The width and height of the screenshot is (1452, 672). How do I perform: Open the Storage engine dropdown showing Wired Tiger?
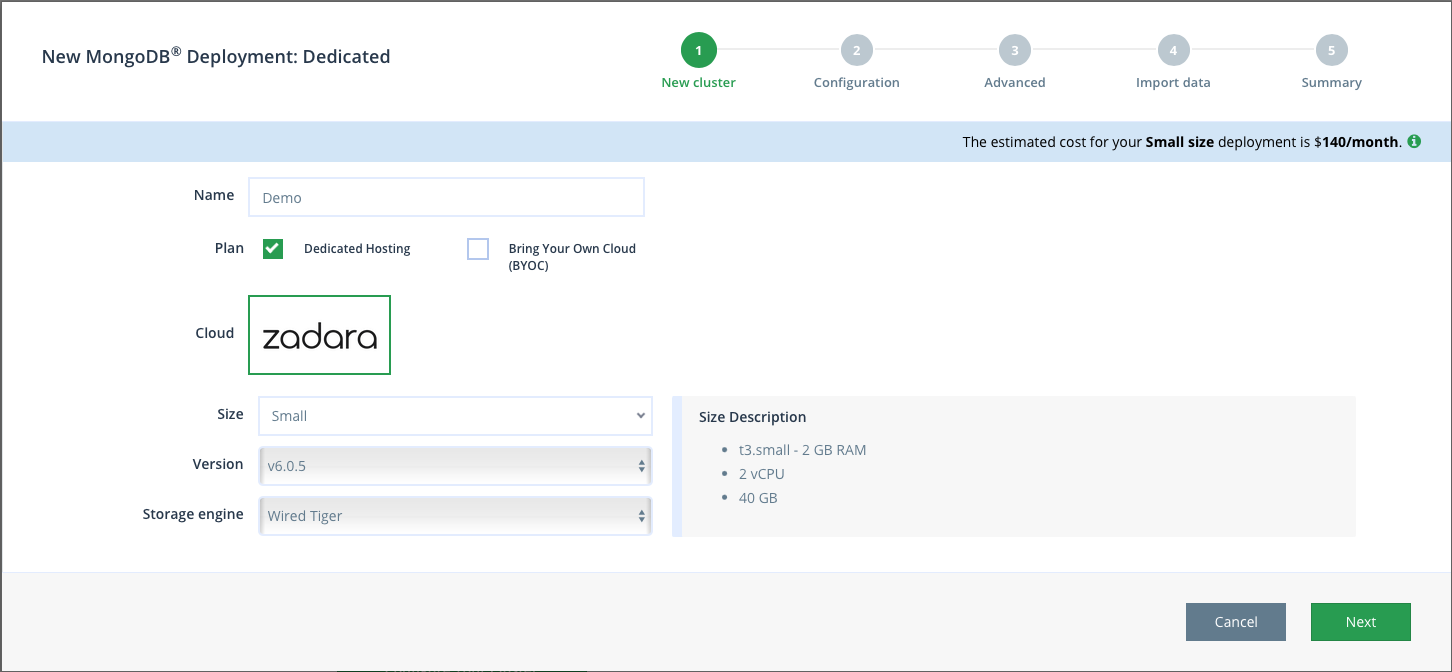point(455,516)
